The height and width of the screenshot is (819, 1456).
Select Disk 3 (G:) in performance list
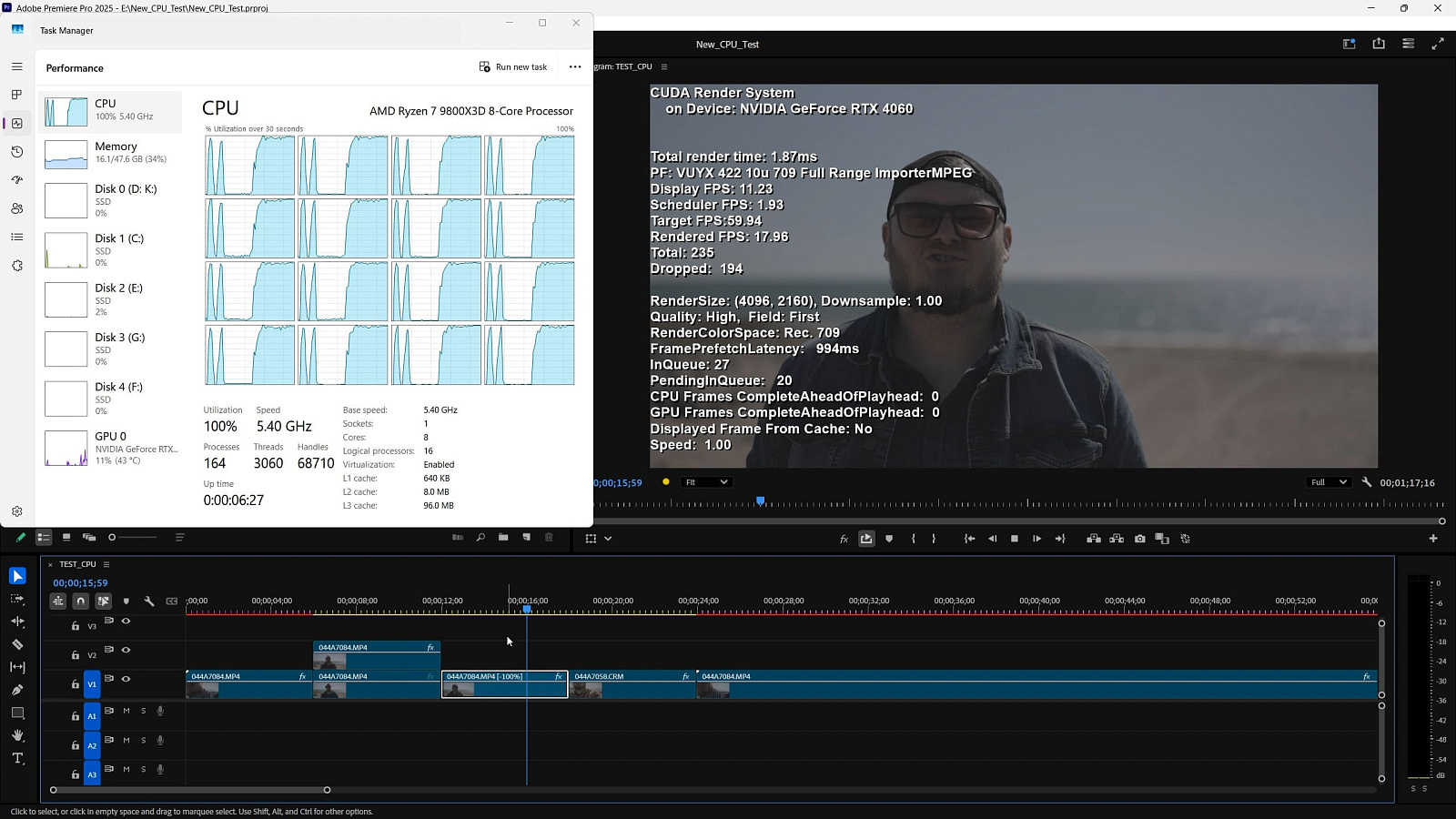pyautogui.click(x=111, y=349)
